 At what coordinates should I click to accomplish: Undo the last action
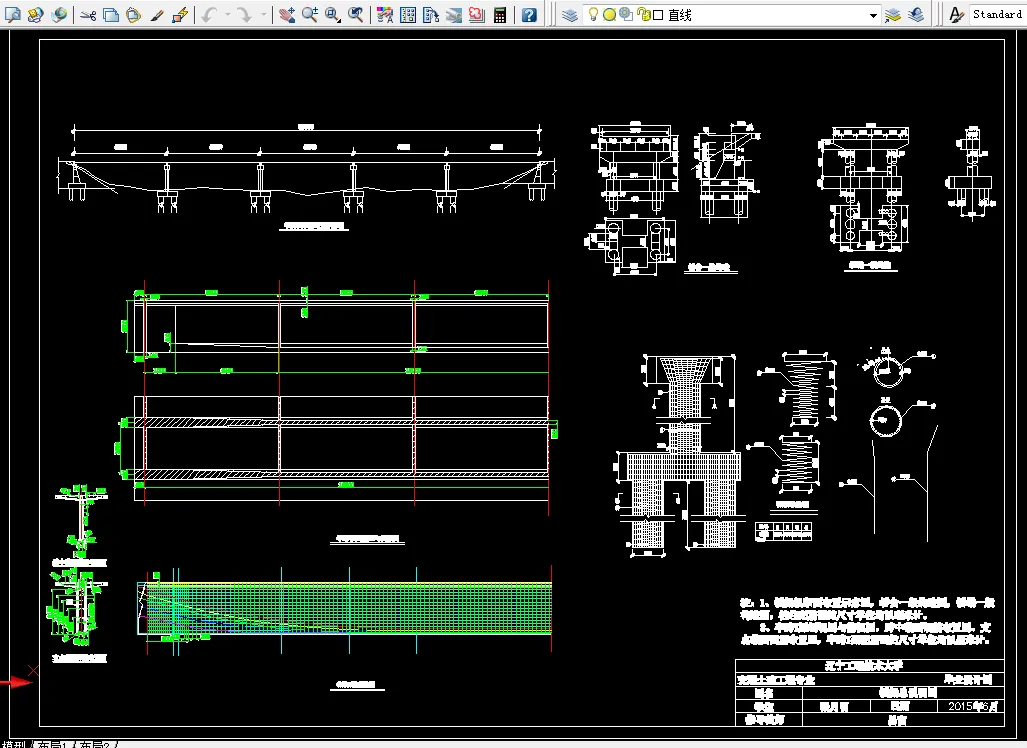(209, 14)
